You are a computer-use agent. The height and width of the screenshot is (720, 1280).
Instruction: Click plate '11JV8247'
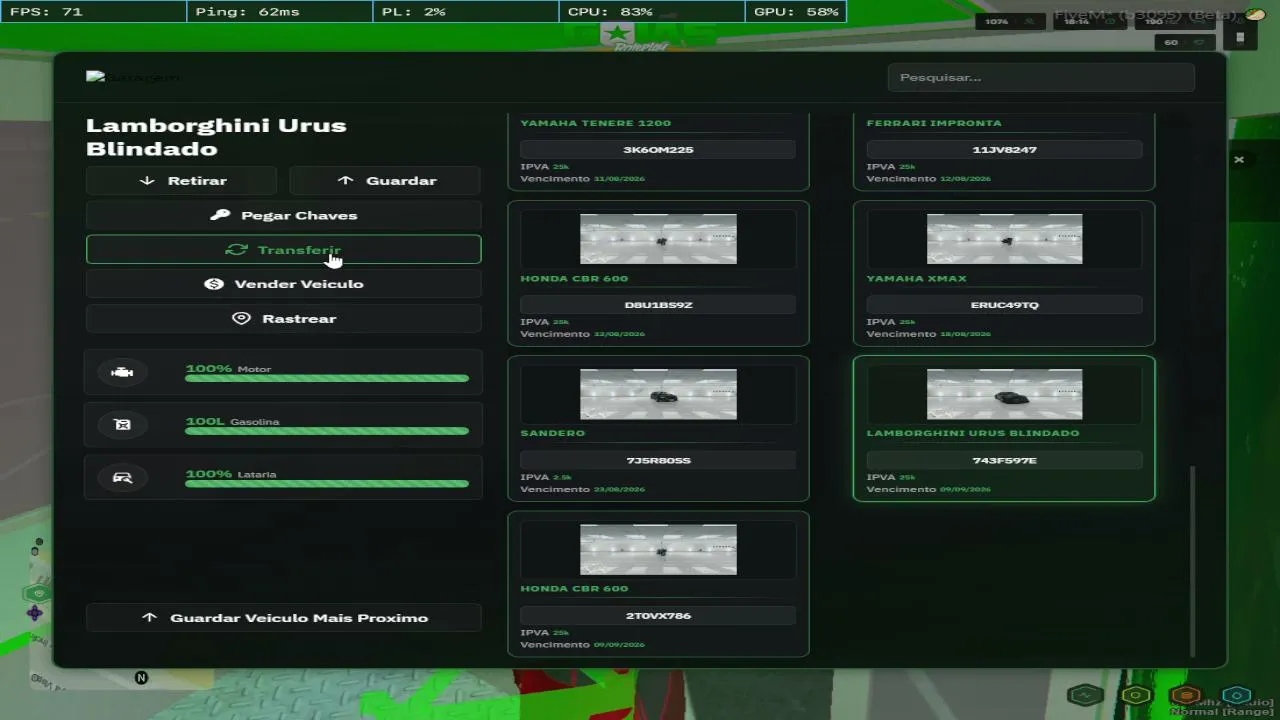pyautogui.click(x=1004, y=150)
